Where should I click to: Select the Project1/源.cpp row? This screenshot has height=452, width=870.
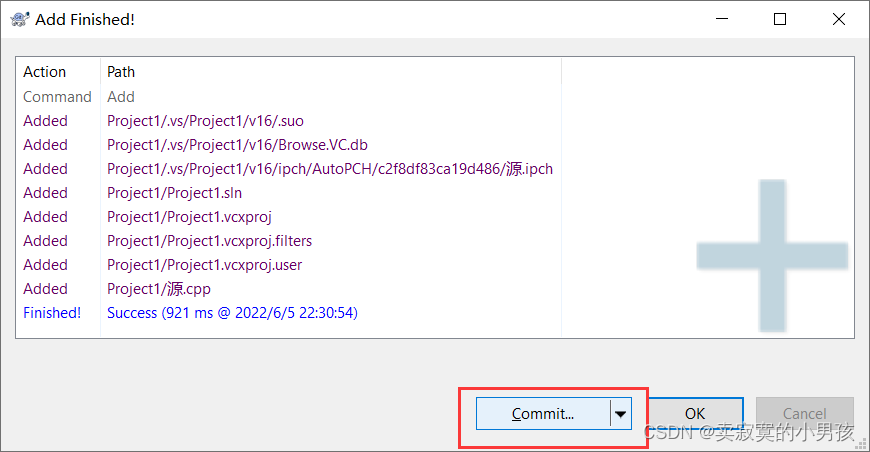(289, 289)
